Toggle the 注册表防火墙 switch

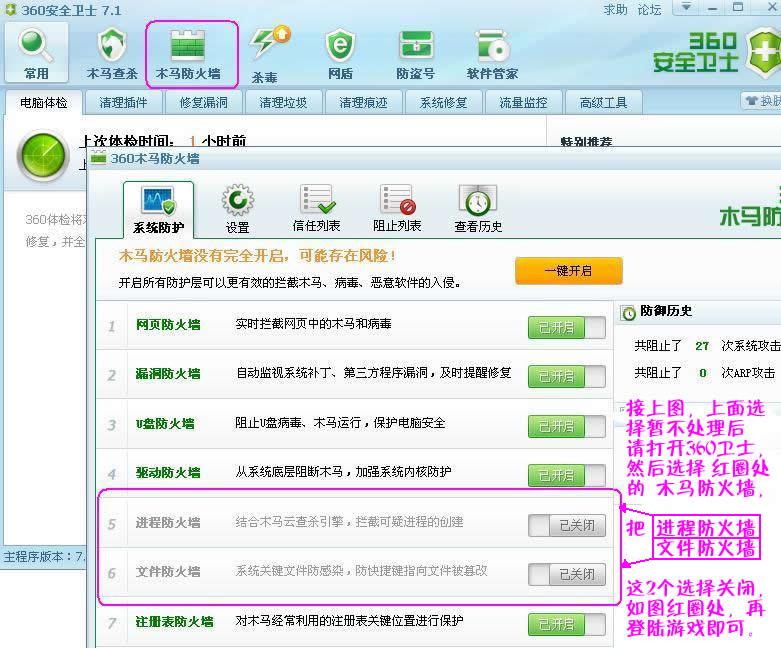coord(566,624)
